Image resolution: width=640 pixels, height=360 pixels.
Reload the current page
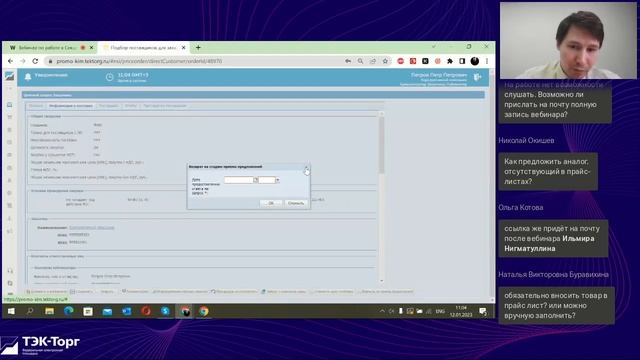[x=35, y=61]
